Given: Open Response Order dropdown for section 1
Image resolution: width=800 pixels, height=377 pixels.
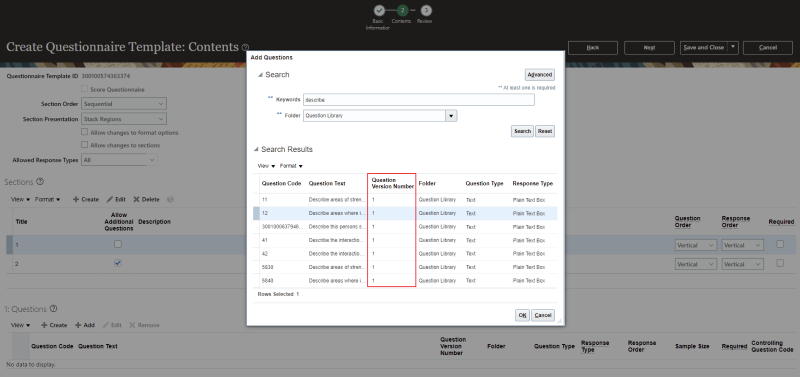Looking at the screenshot, I should pos(743,245).
